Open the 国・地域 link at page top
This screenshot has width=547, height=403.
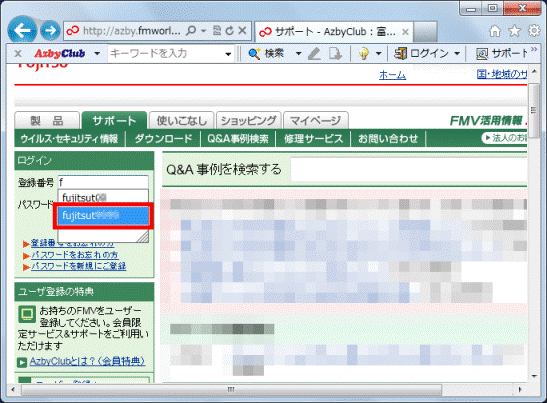[502, 74]
